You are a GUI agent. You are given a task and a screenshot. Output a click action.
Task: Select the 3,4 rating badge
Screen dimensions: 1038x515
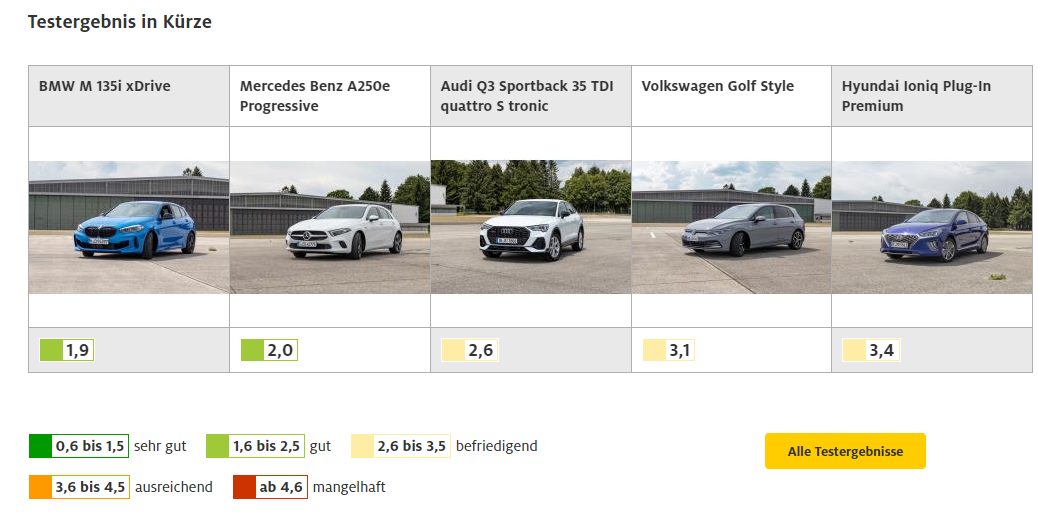click(x=871, y=350)
